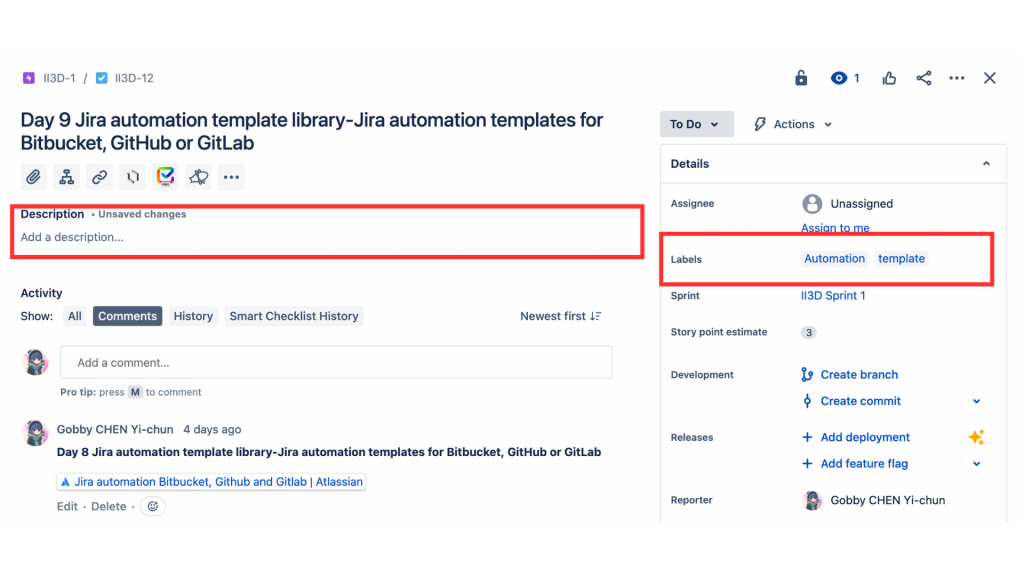Edit the story point estimate value 3
The image size is (1024, 576).
point(809,332)
